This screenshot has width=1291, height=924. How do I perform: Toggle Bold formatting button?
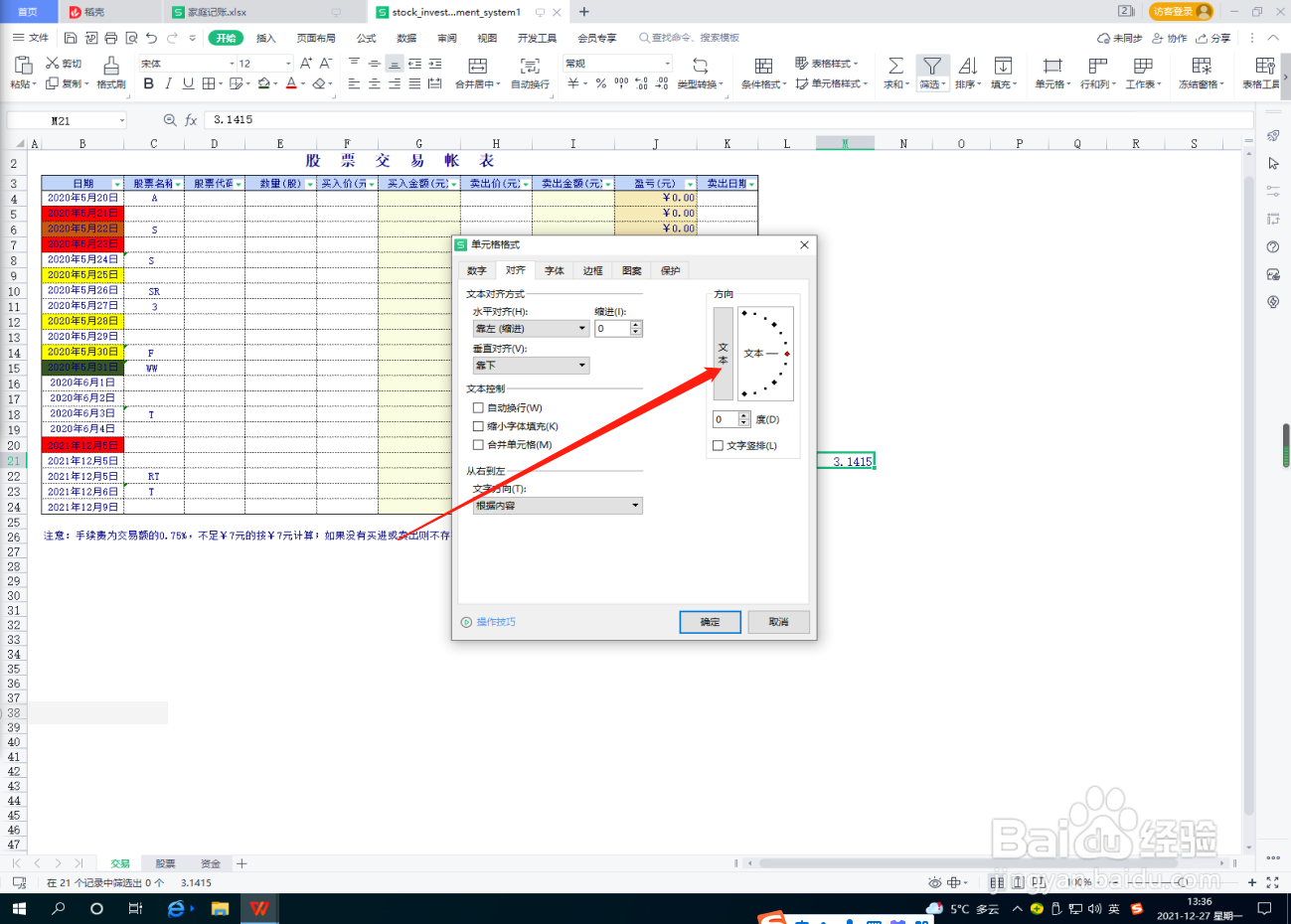pos(149,83)
